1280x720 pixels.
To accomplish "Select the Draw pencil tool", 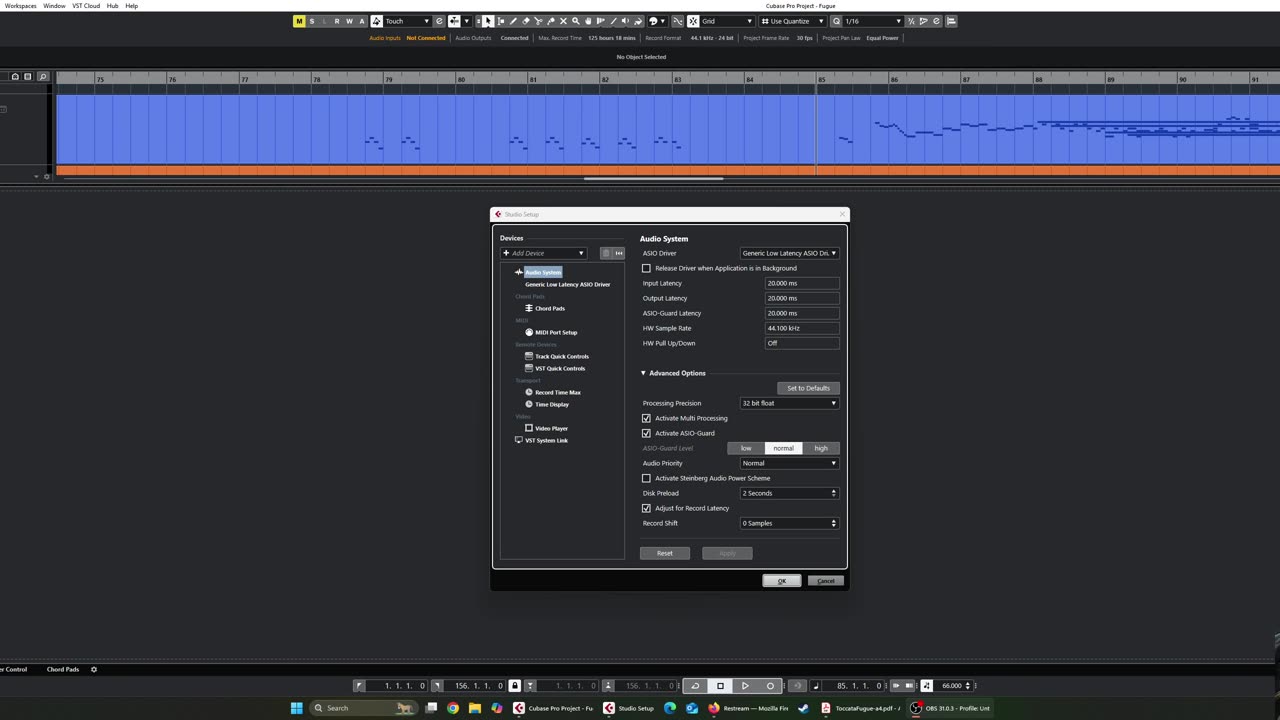I will point(513,21).
